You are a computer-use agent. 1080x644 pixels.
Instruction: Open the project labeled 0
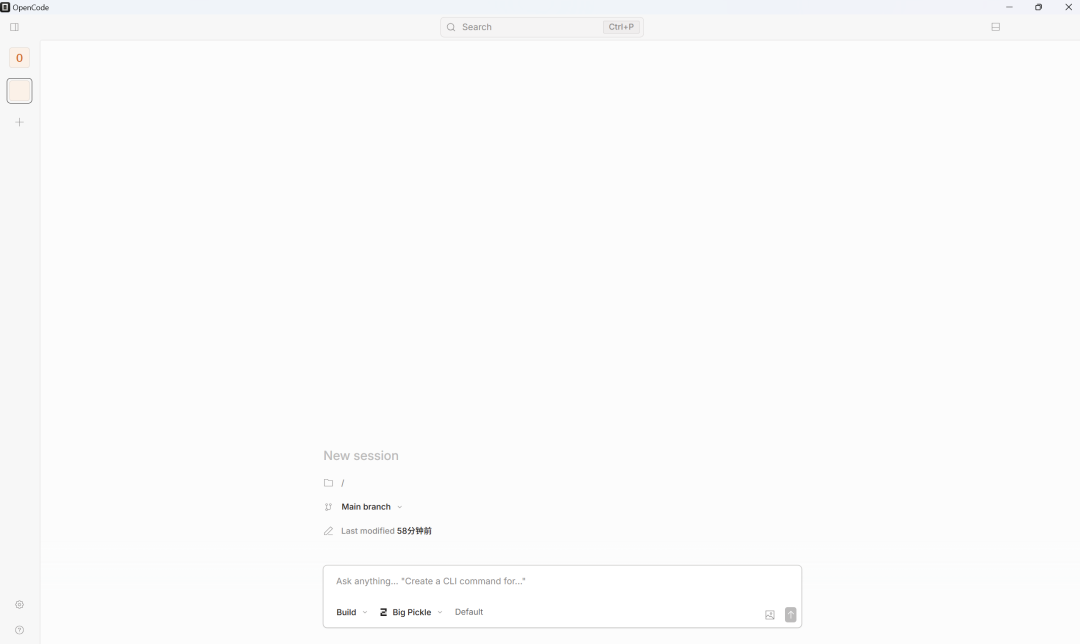click(19, 58)
